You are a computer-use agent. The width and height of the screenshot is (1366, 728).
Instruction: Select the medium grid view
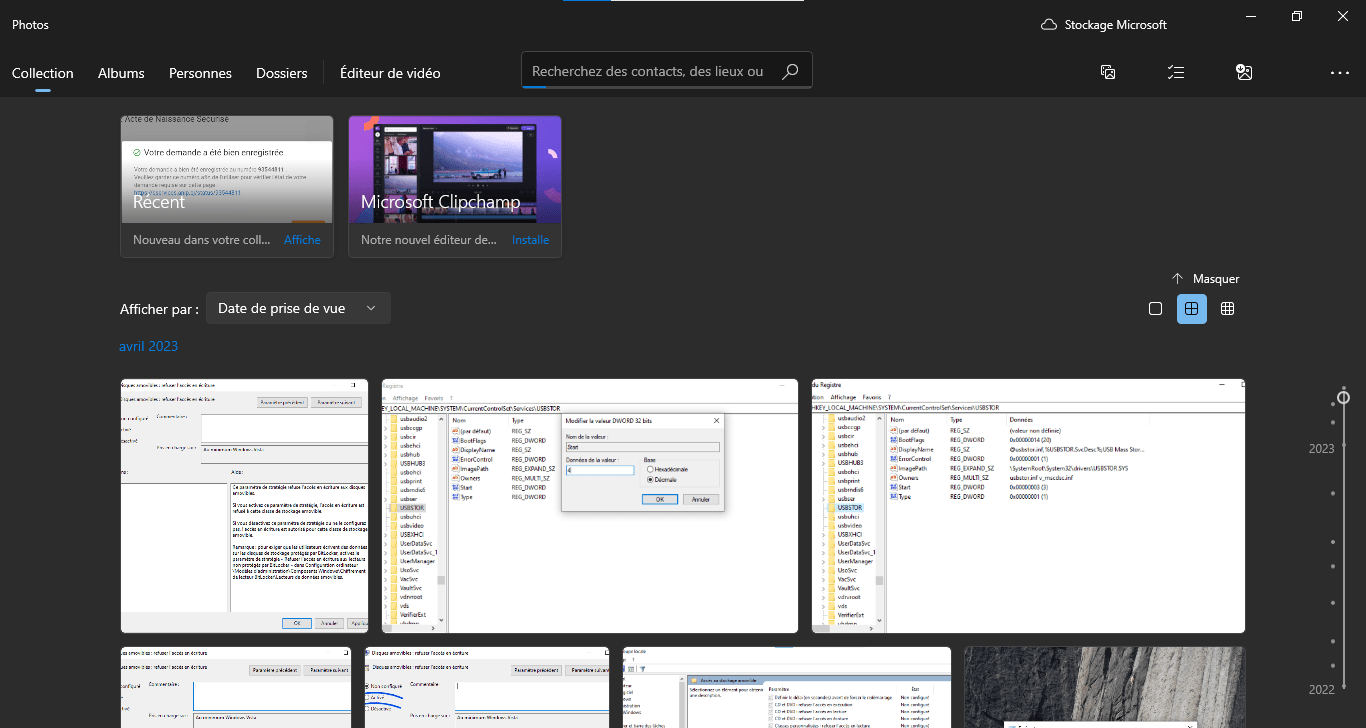(x=1191, y=309)
